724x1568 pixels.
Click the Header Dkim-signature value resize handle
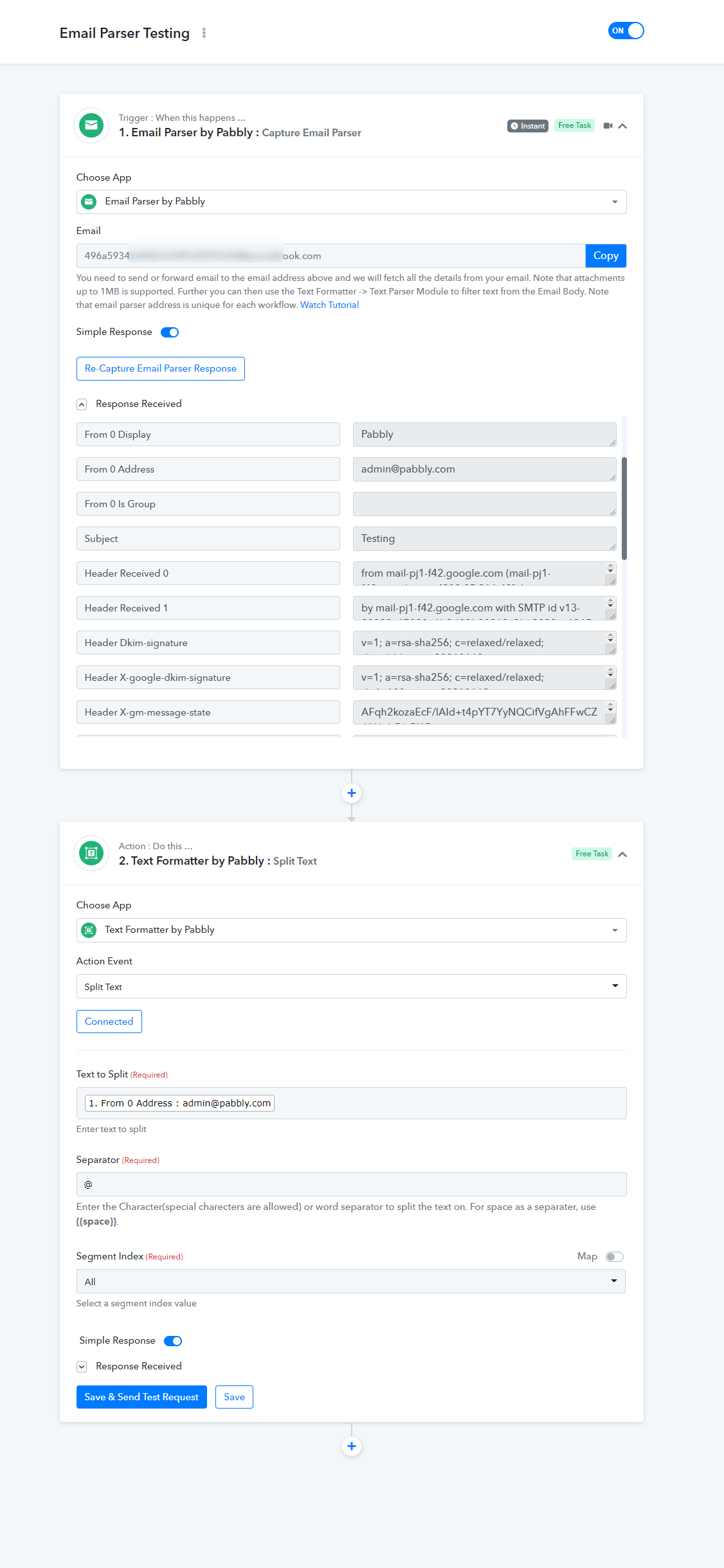(612, 651)
